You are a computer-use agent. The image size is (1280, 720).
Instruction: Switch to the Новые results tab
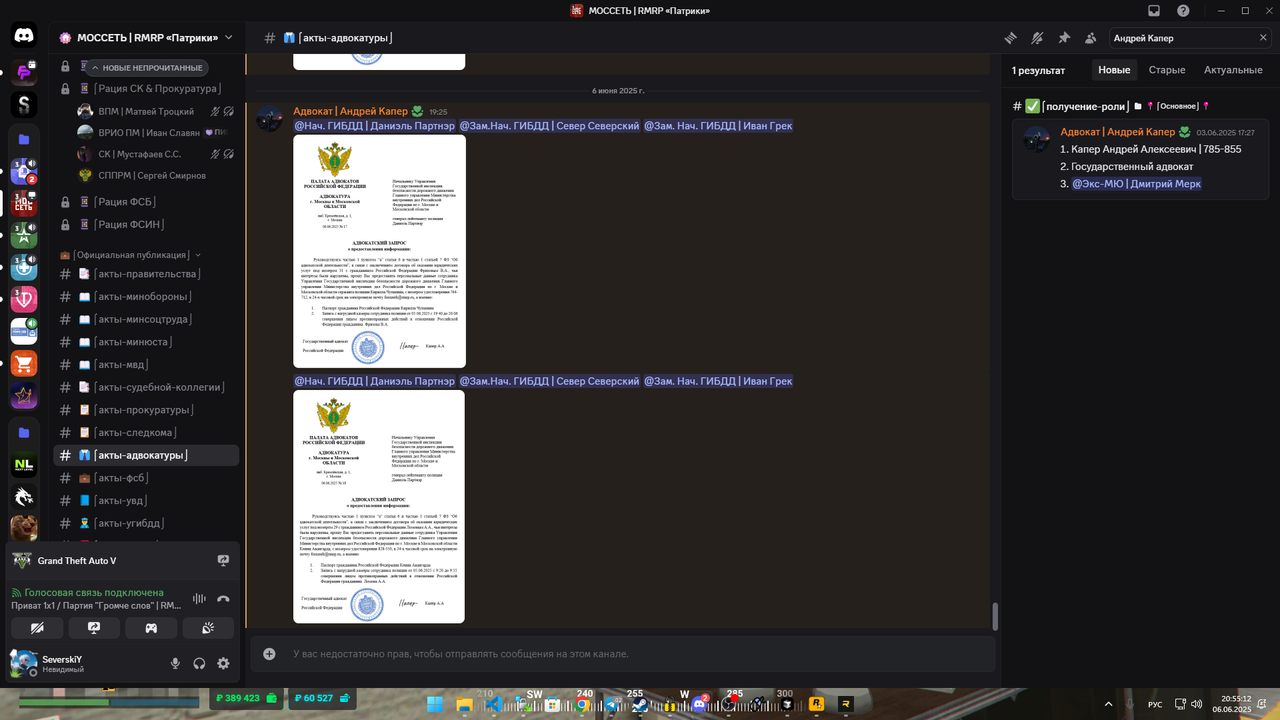1114,70
